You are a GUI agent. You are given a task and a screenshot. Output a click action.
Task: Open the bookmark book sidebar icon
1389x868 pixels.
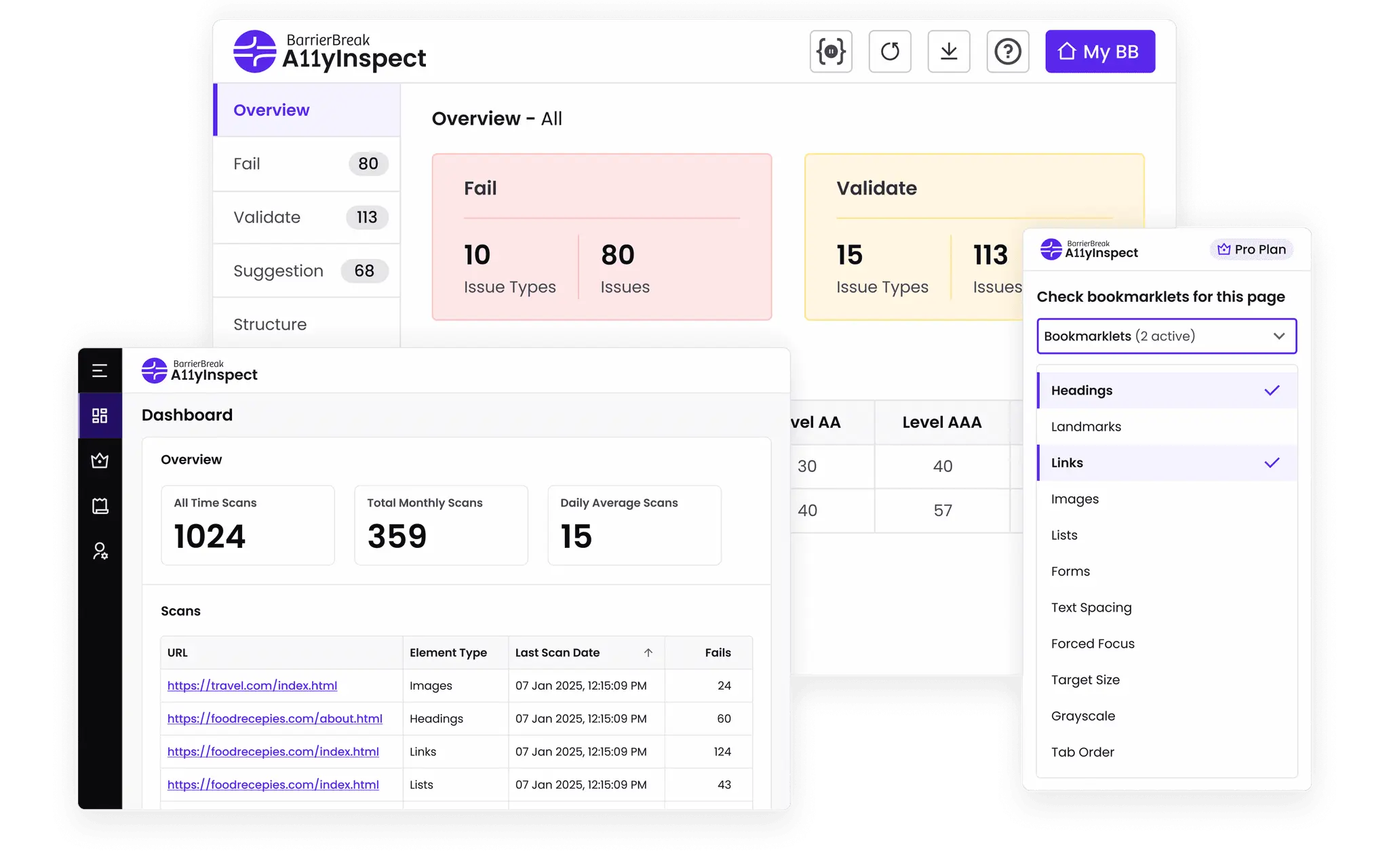(100, 506)
